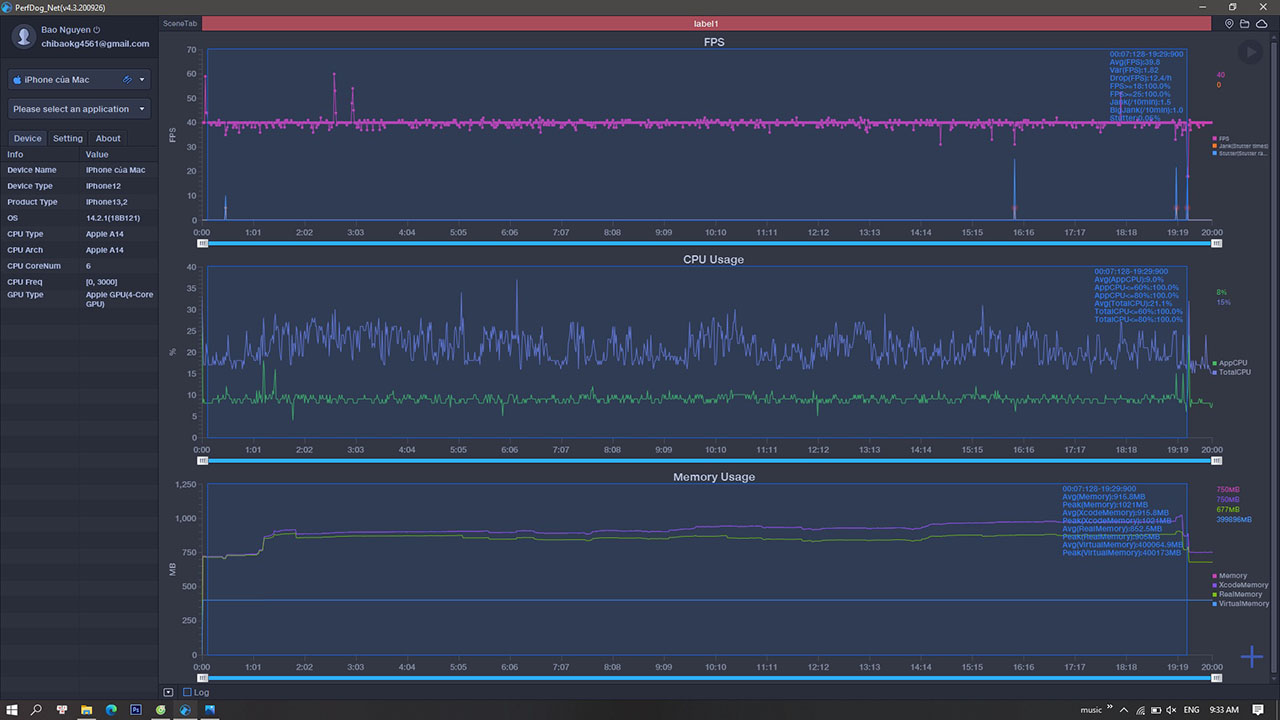The width and height of the screenshot is (1280, 720).
Task: Toggle the AppCPU legend series
Action: tap(1229, 363)
